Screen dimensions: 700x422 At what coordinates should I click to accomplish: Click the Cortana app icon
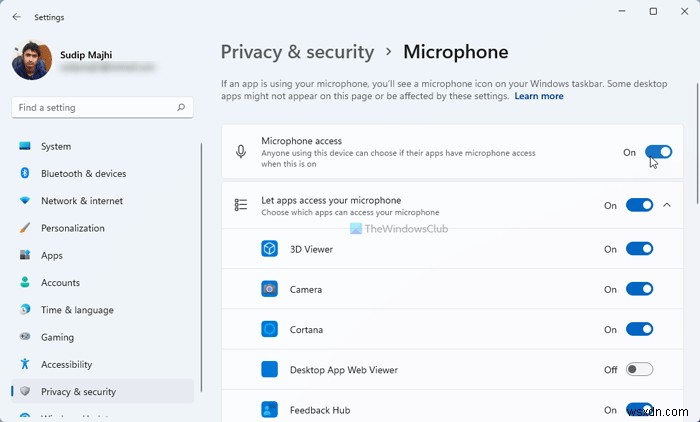(269, 329)
